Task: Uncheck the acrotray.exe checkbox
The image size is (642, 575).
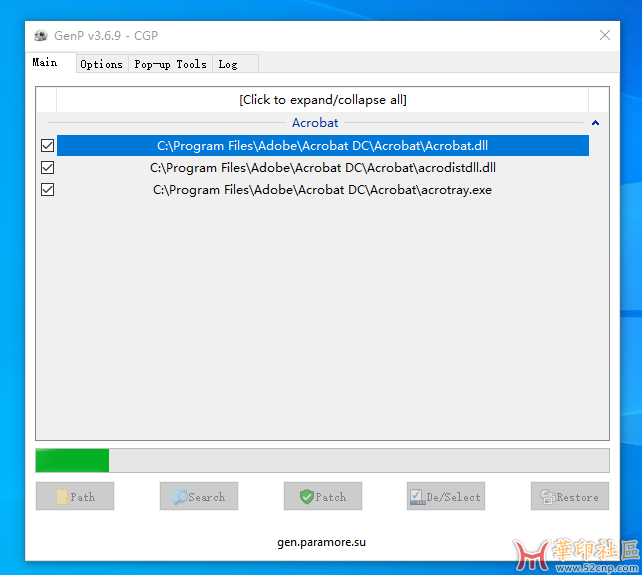Action: 47,190
